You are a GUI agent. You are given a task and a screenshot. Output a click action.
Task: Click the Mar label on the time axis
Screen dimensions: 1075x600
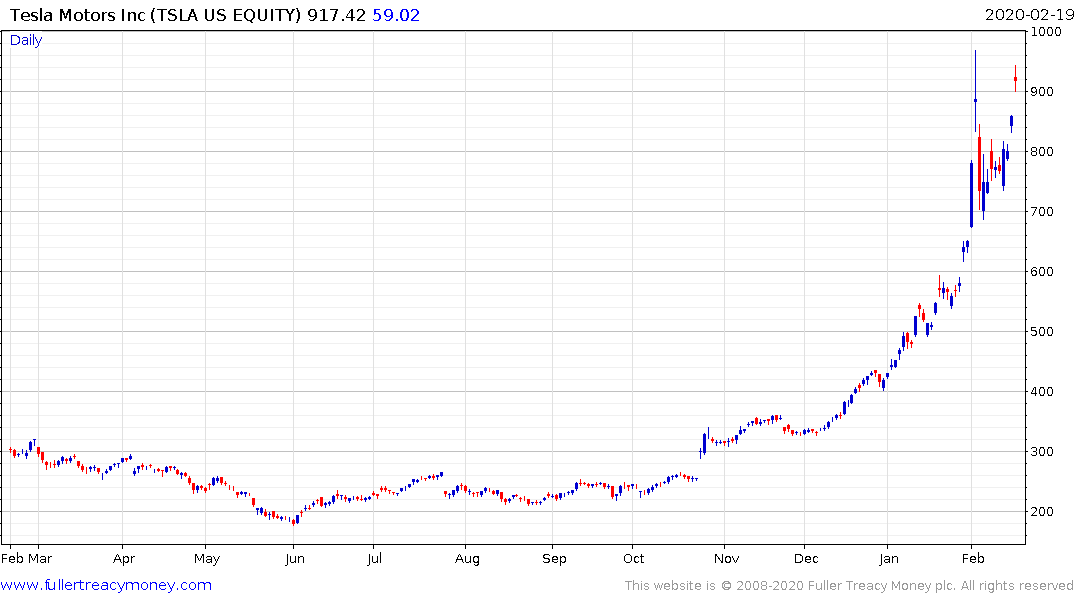(x=40, y=558)
